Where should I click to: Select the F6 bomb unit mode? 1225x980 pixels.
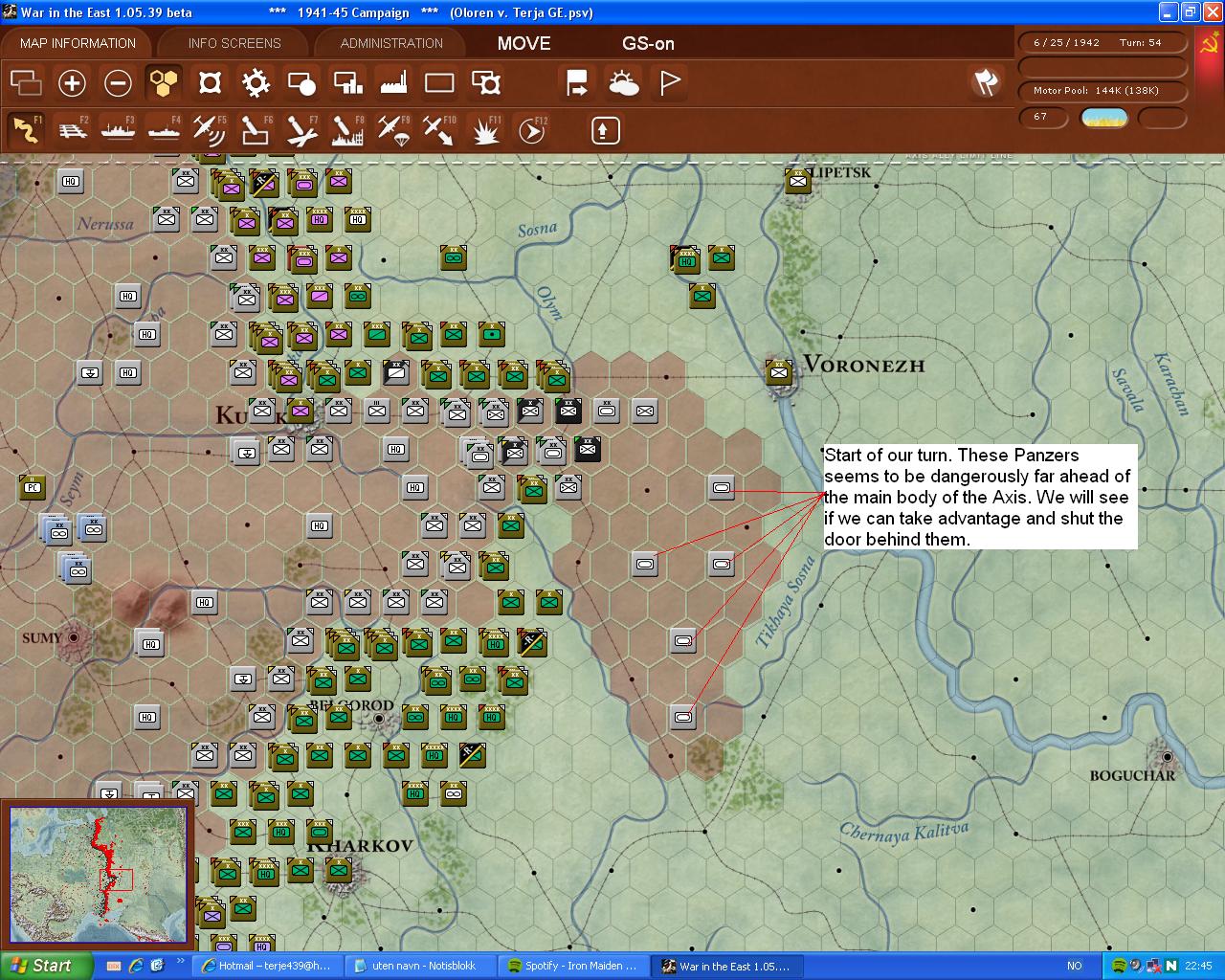[256, 130]
